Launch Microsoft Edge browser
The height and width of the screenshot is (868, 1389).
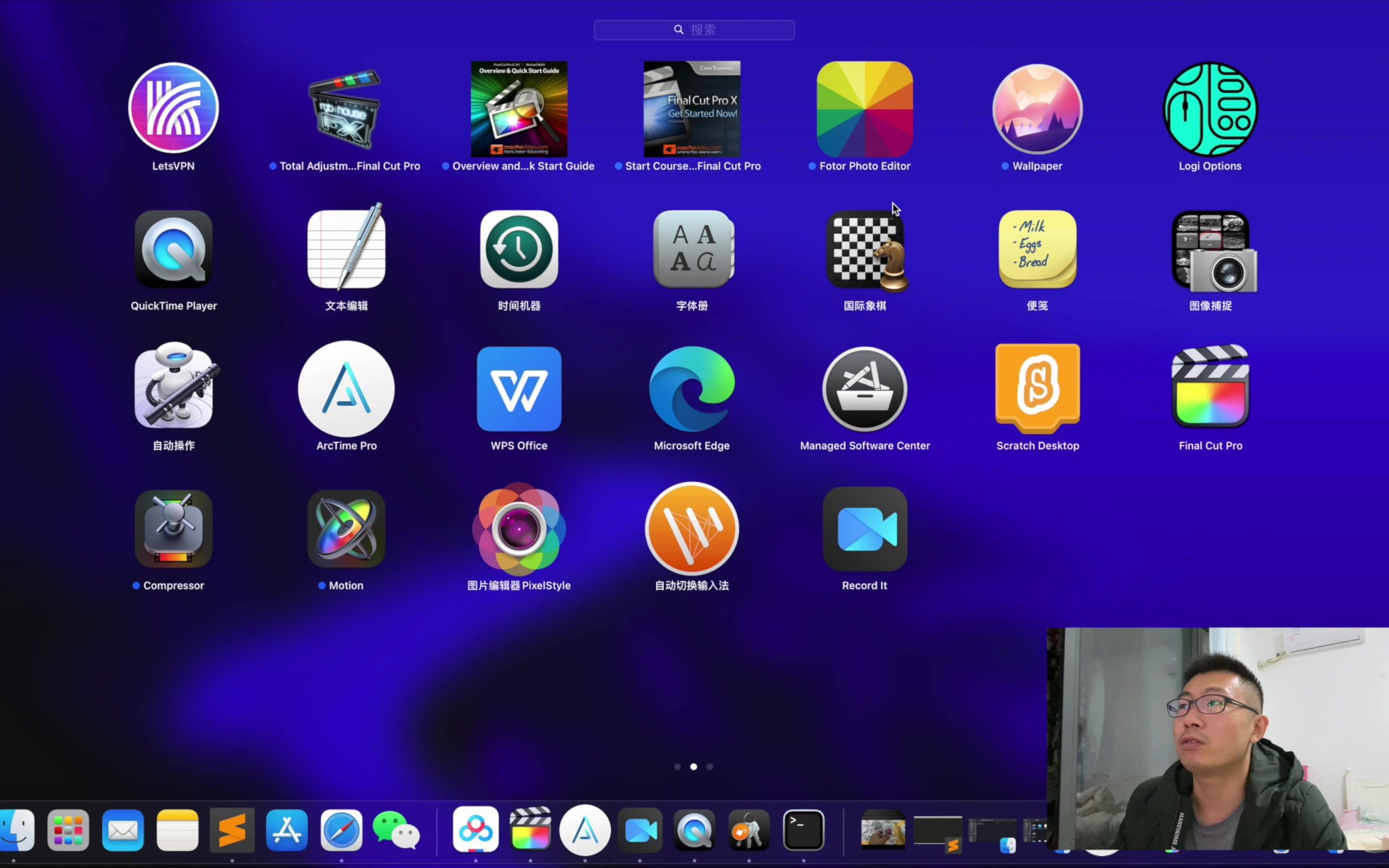click(692, 389)
